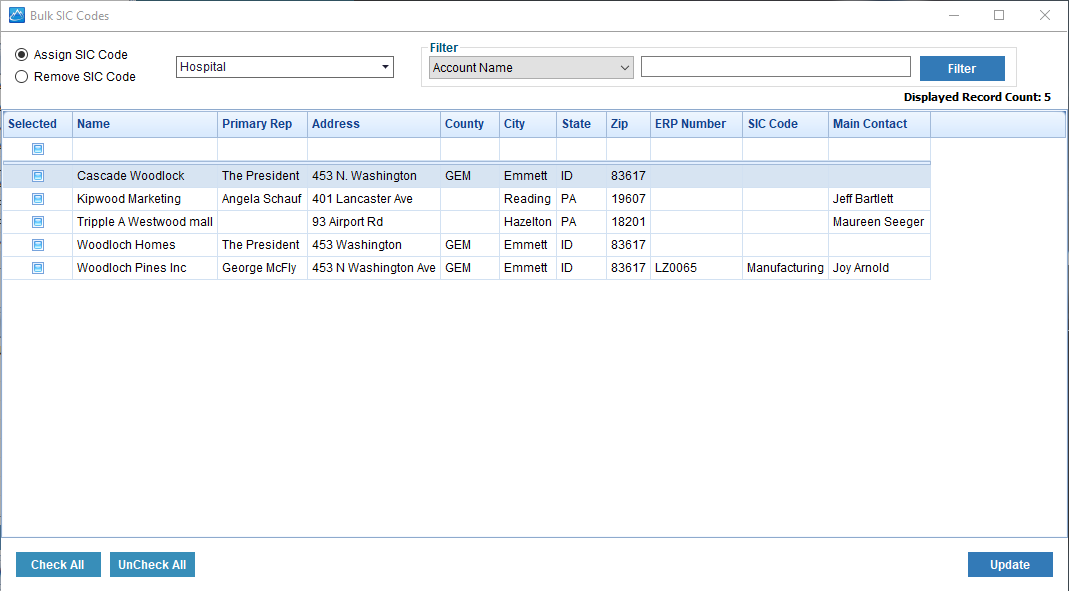Sort by the City column header

point(528,124)
